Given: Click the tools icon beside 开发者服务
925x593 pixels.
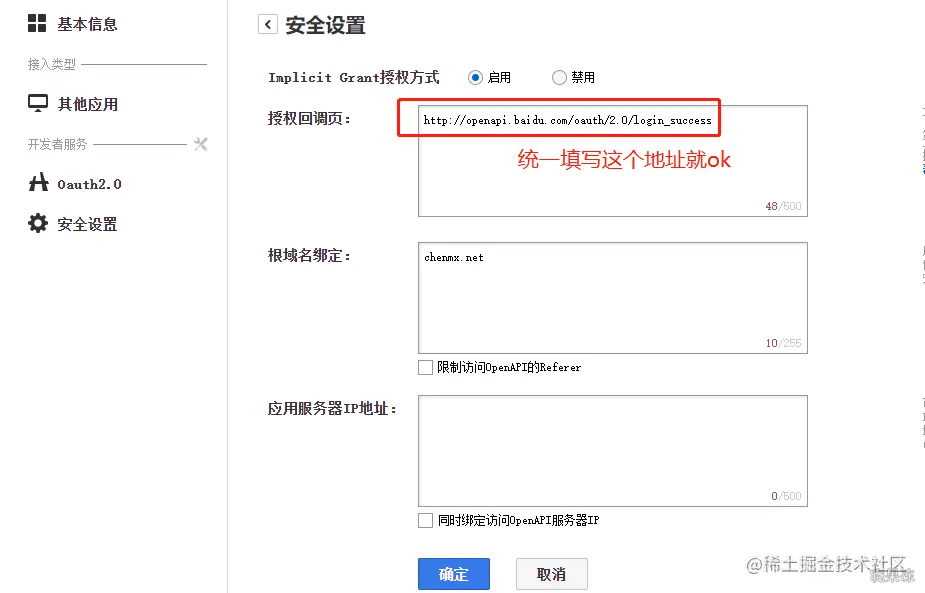Looking at the screenshot, I should (201, 144).
